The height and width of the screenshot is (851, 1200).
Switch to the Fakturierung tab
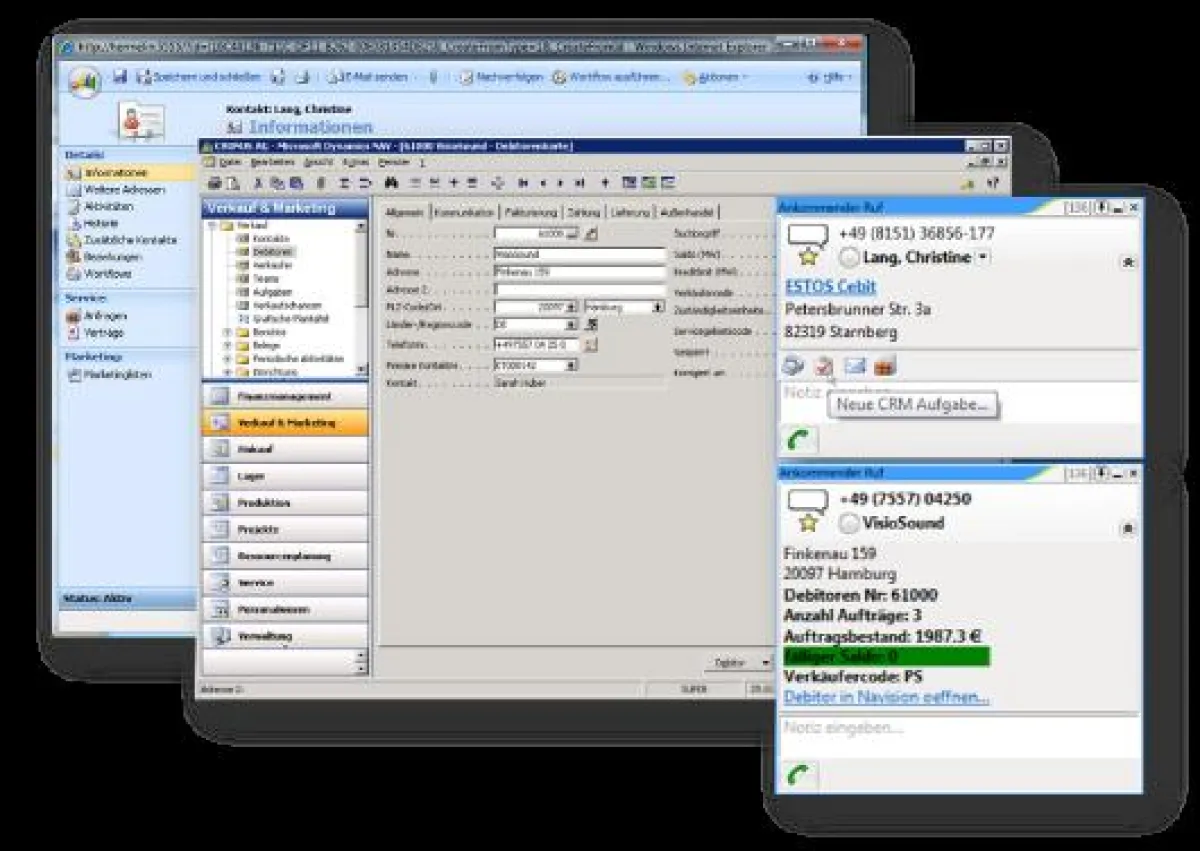click(530, 212)
